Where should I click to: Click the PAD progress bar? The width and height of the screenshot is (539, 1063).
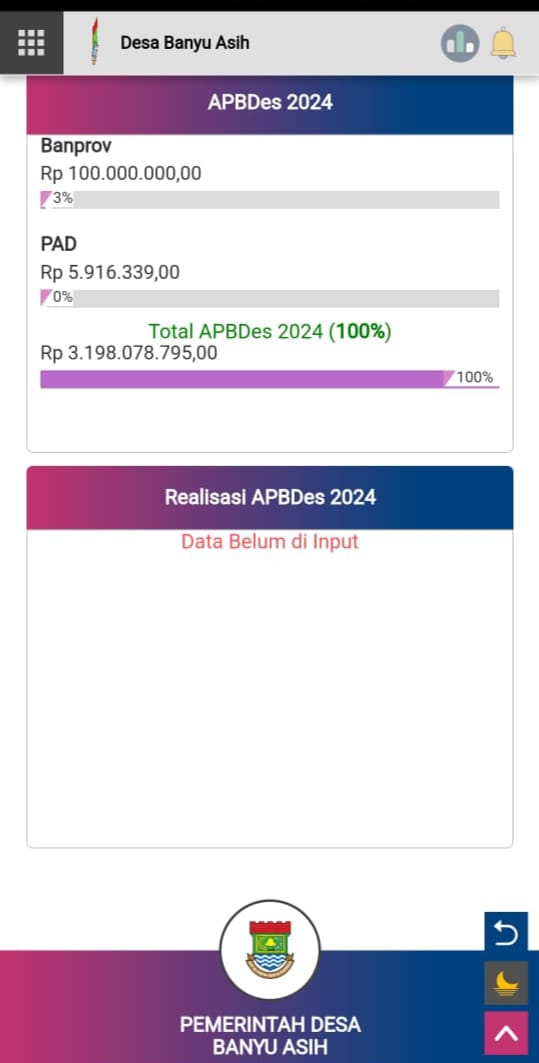pos(270,298)
